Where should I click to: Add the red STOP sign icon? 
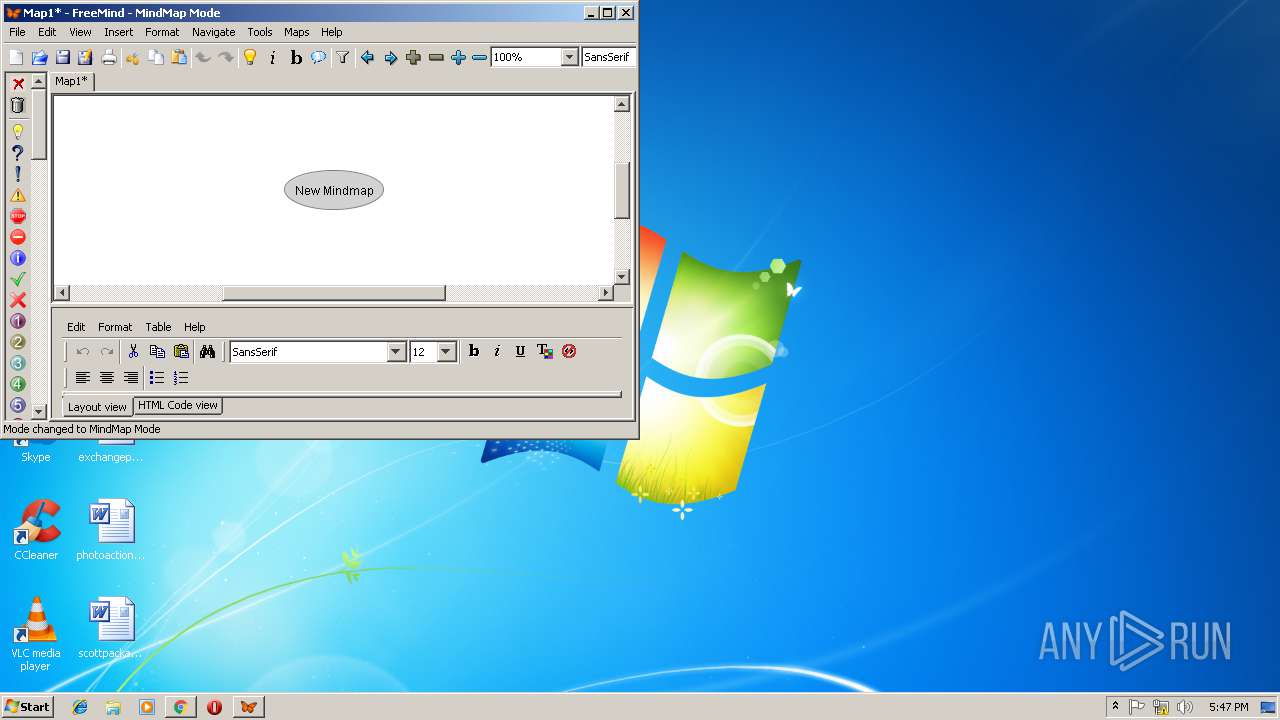(x=17, y=216)
